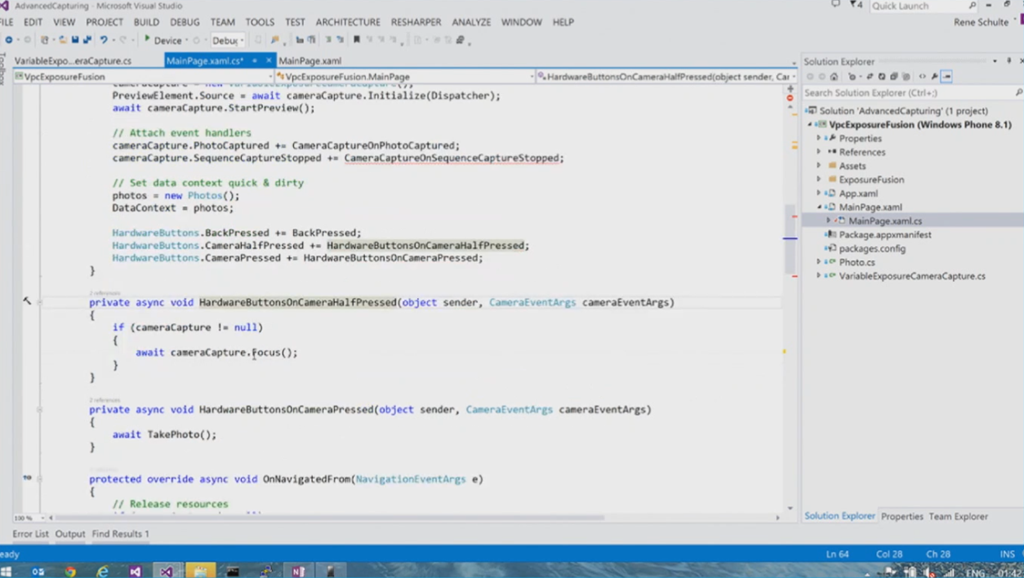Expand the Photo.cs node
This screenshot has width=1024, height=578.
[x=819, y=262]
